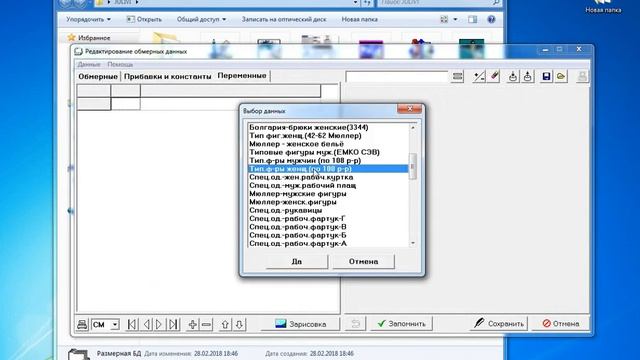Click the blue floppy disk save icon
This screenshot has height=360, width=640.
coord(546,76)
